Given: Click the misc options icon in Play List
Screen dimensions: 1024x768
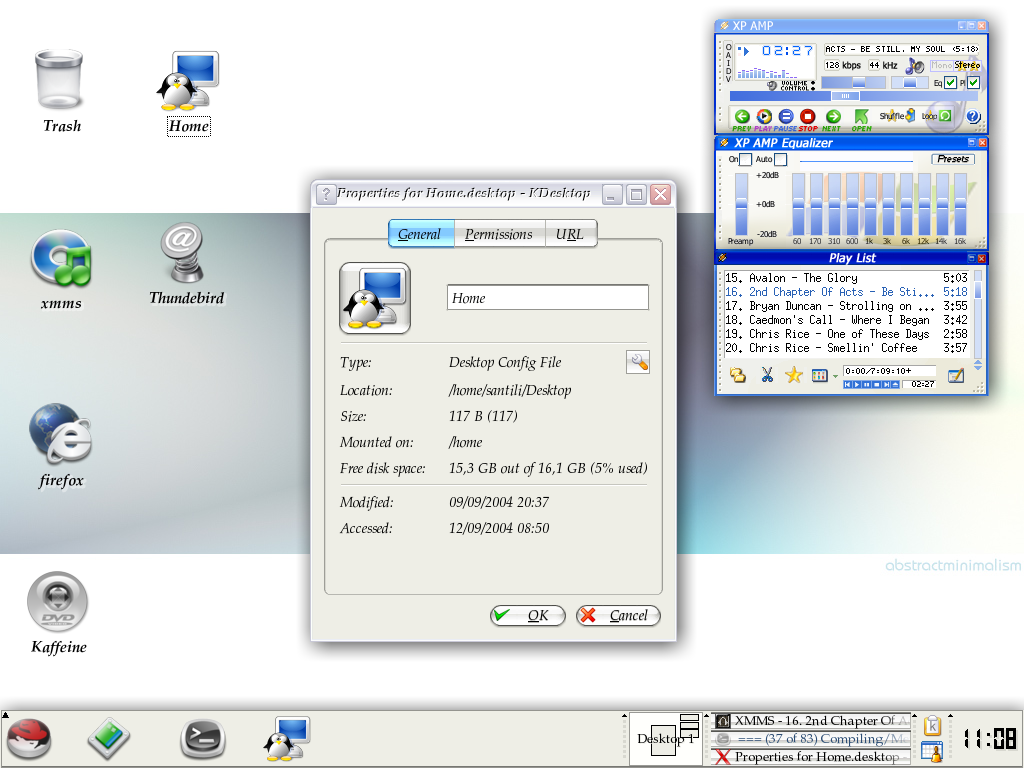Looking at the screenshot, I should pos(819,376).
